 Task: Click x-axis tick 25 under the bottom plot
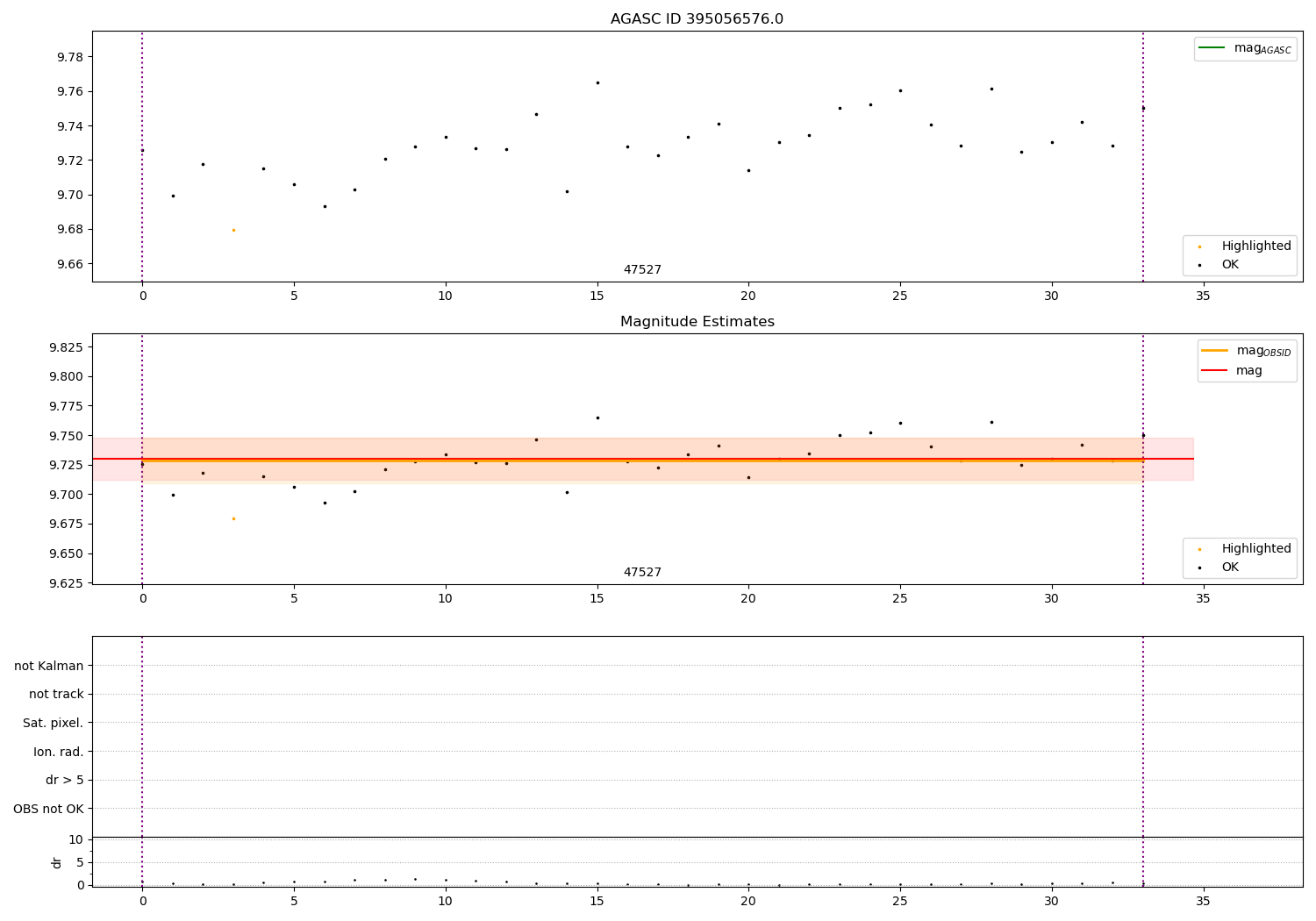900,901
